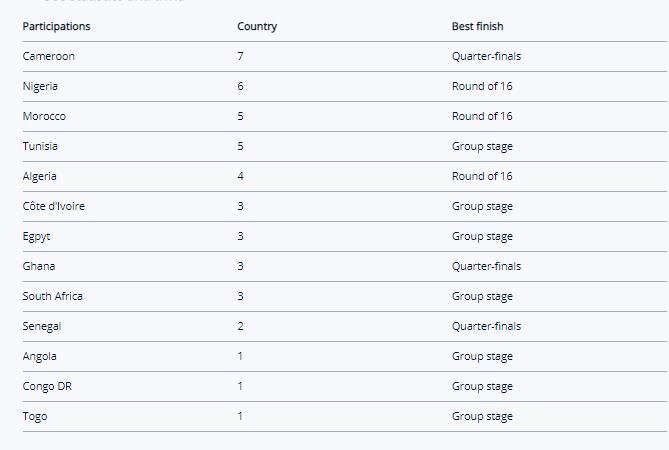Click the Congo DR entry
This screenshot has width=669, height=450.
47,386
